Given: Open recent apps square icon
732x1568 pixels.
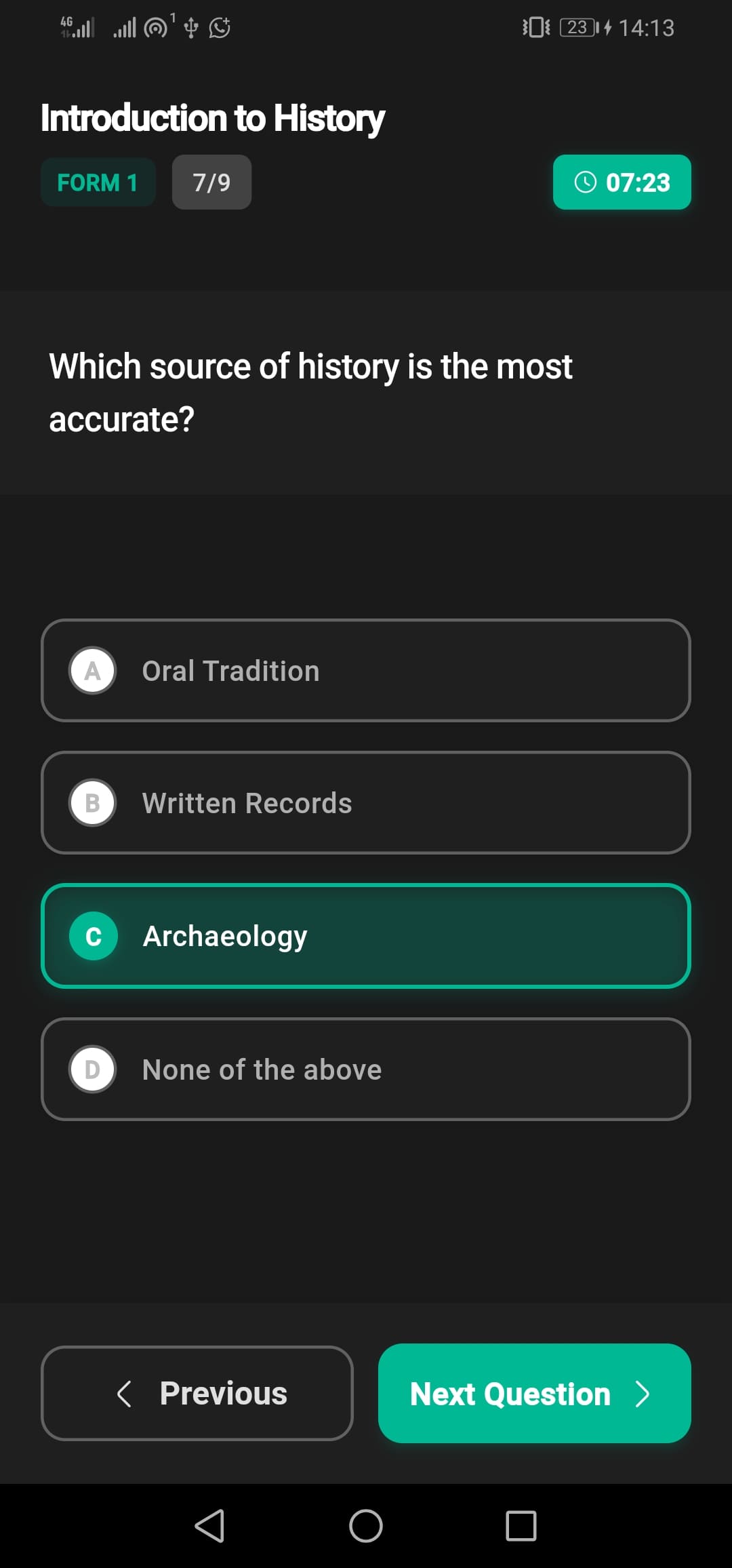Looking at the screenshot, I should (x=521, y=1526).
